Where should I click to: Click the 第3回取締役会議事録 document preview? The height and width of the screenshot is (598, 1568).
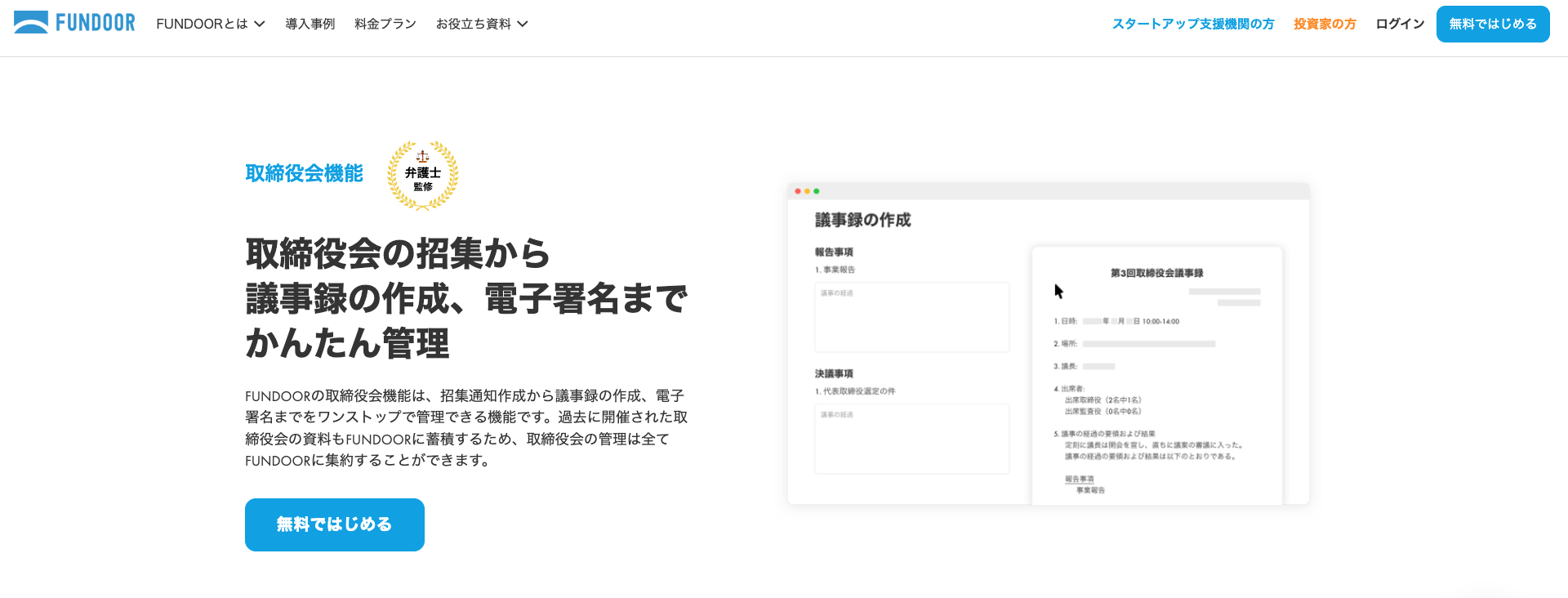[x=1157, y=376]
